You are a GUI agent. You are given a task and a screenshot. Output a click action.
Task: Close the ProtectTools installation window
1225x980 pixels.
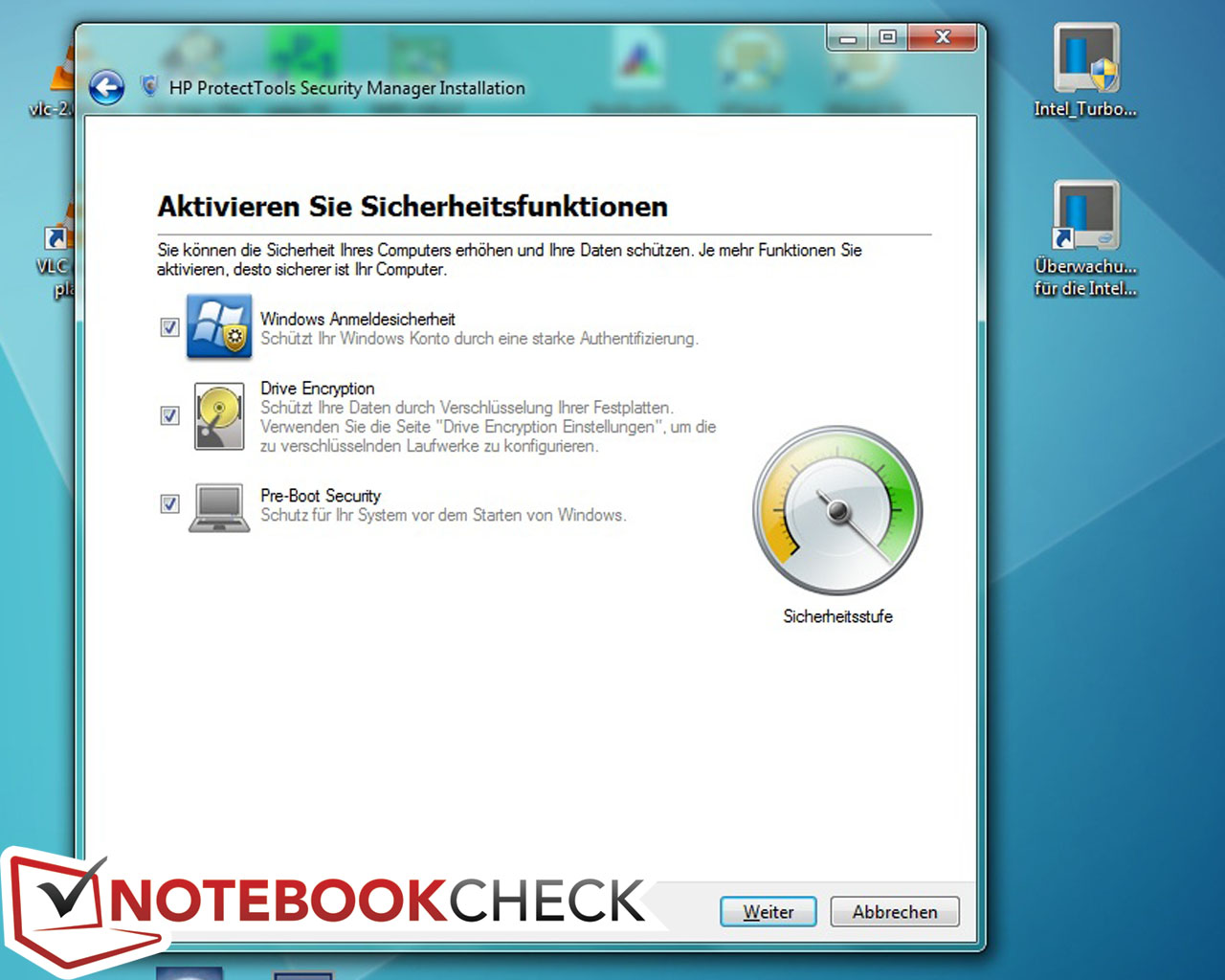(x=943, y=38)
